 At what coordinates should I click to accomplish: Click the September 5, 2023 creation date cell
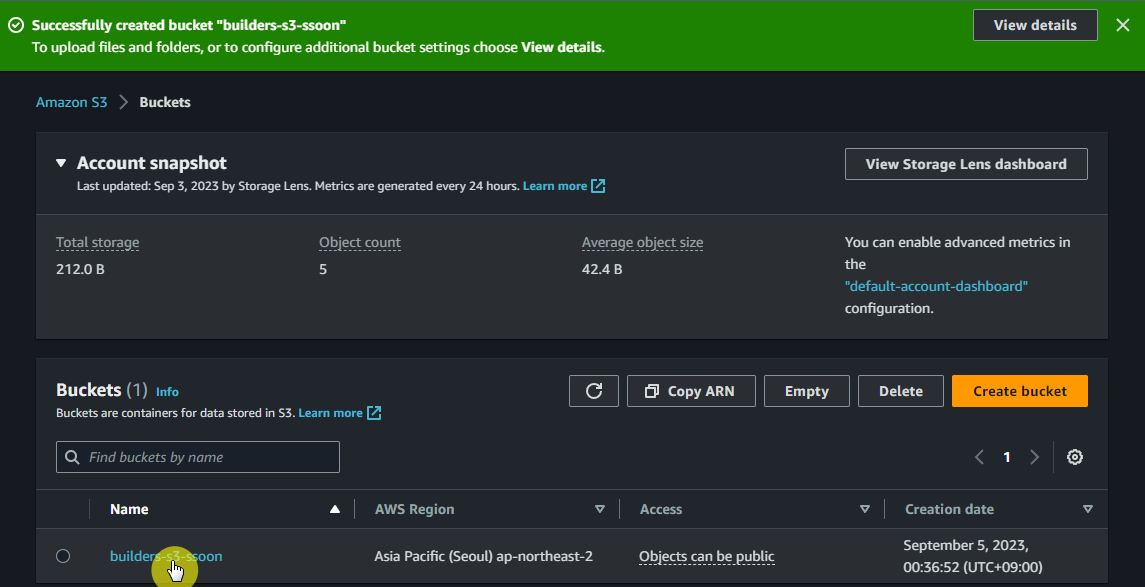973,556
